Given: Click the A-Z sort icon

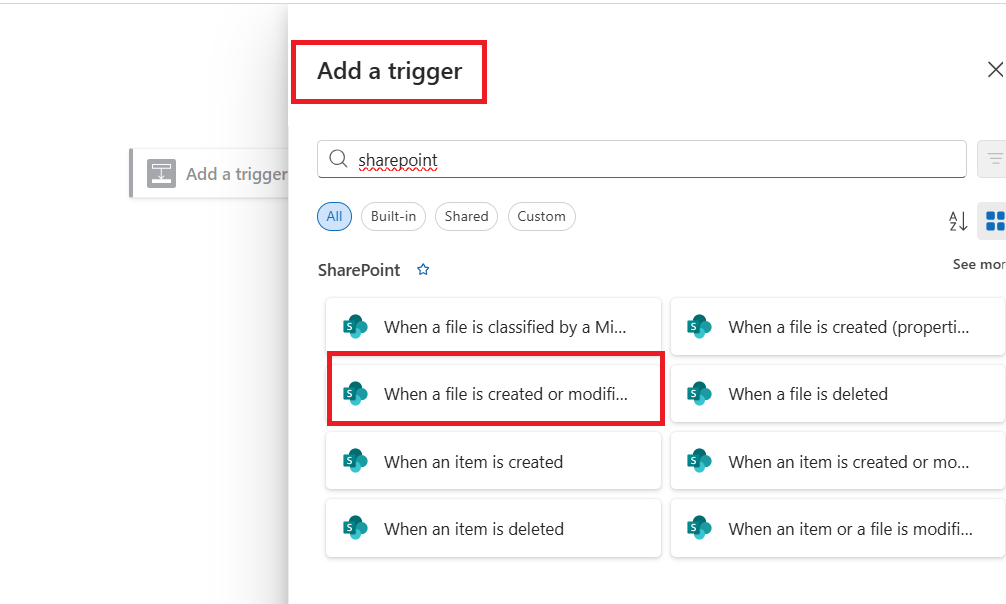Looking at the screenshot, I should click(958, 221).
